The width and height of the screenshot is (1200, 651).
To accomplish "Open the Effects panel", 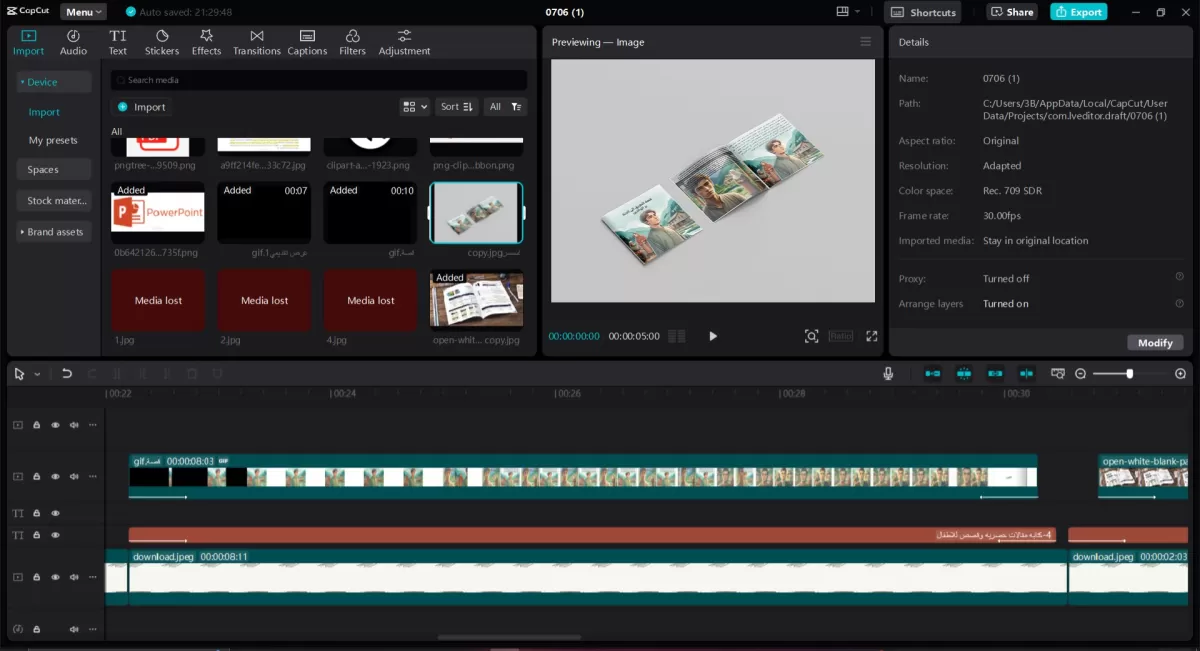I will pyautogui.click(x=206, y=42).
